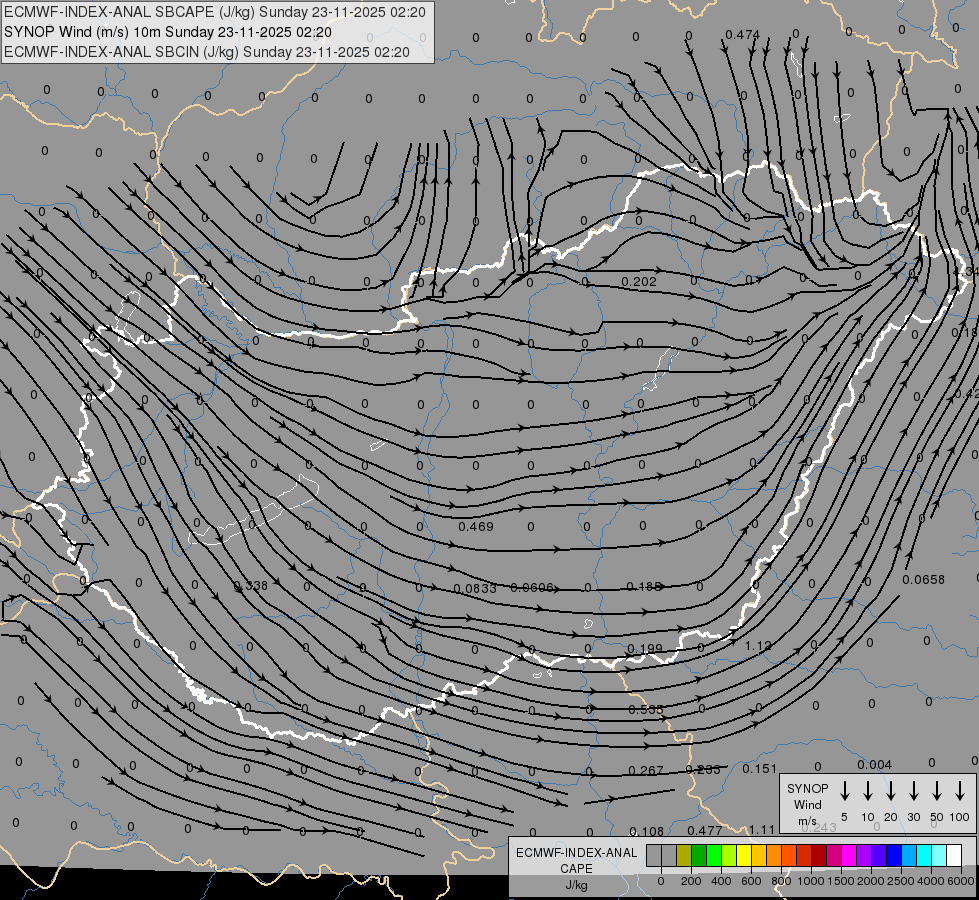Click the 1.11 CAPE value on map

(762, 829)
